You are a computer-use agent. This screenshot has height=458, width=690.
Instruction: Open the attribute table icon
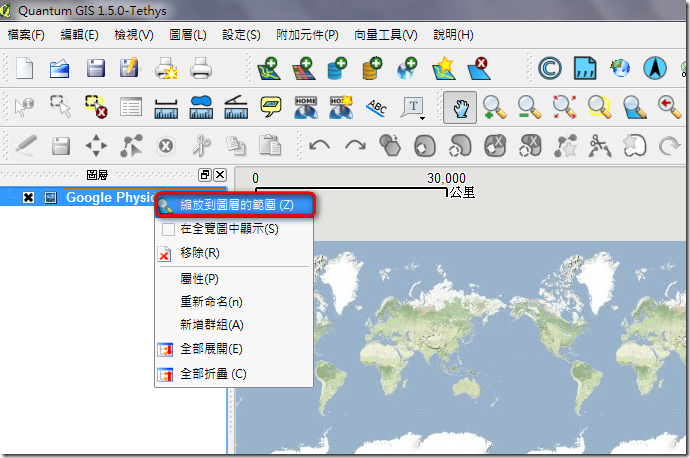click(x=131, y=107)
